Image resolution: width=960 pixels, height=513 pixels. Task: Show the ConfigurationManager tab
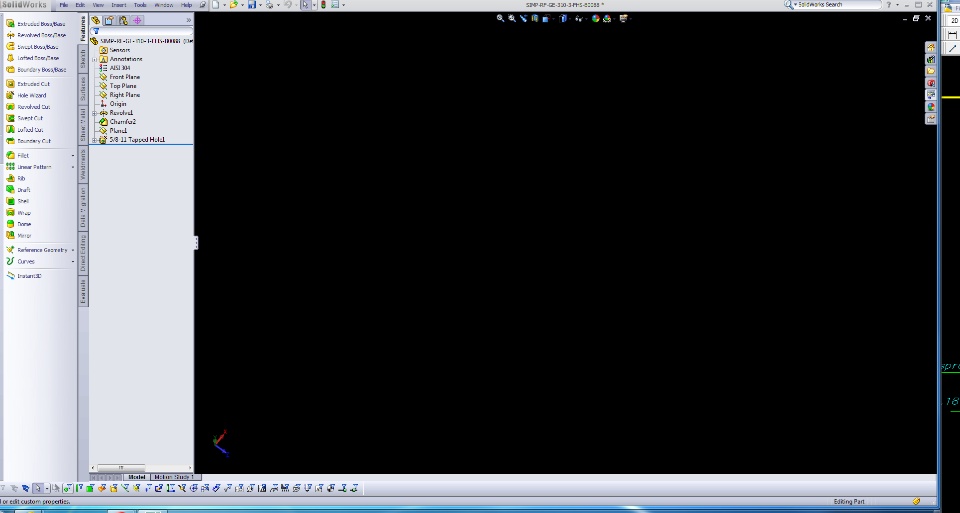click(124, 20)
